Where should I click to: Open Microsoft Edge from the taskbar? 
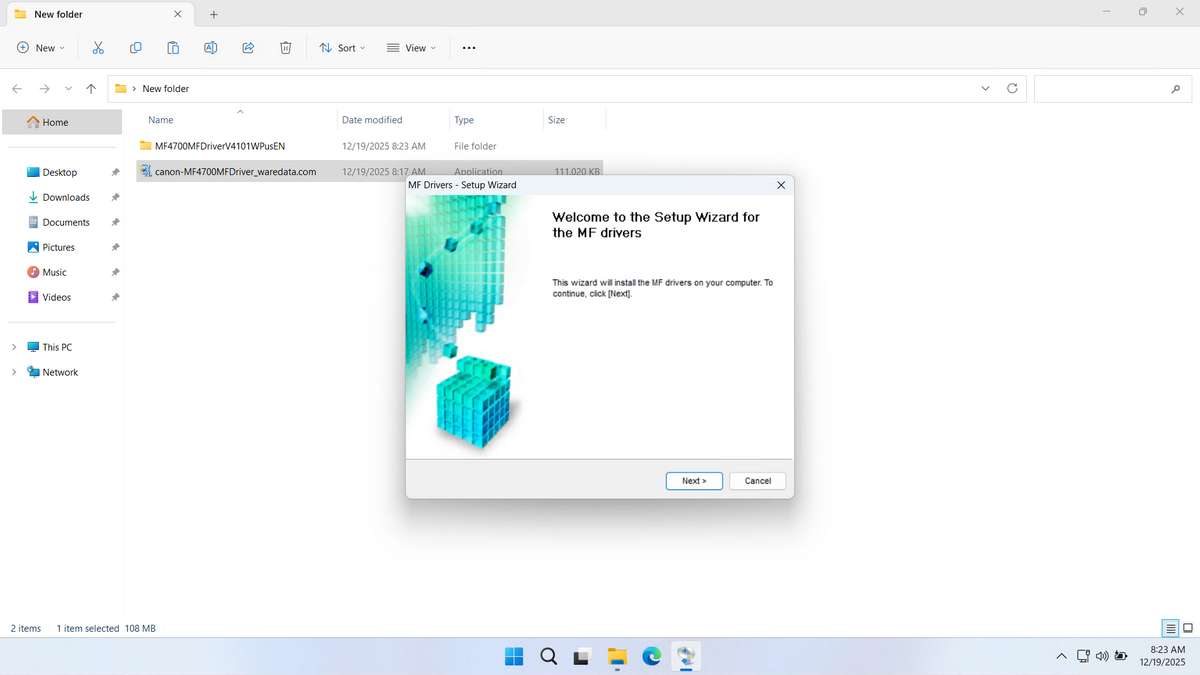tap(652, 656)
